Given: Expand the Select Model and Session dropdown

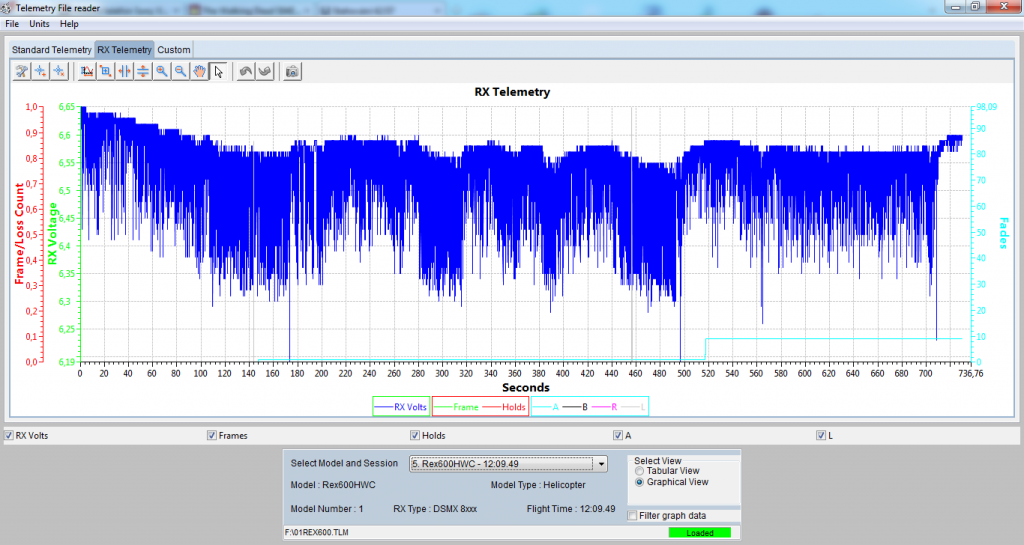Looking at the screenshot, I should tap(600, 464).
